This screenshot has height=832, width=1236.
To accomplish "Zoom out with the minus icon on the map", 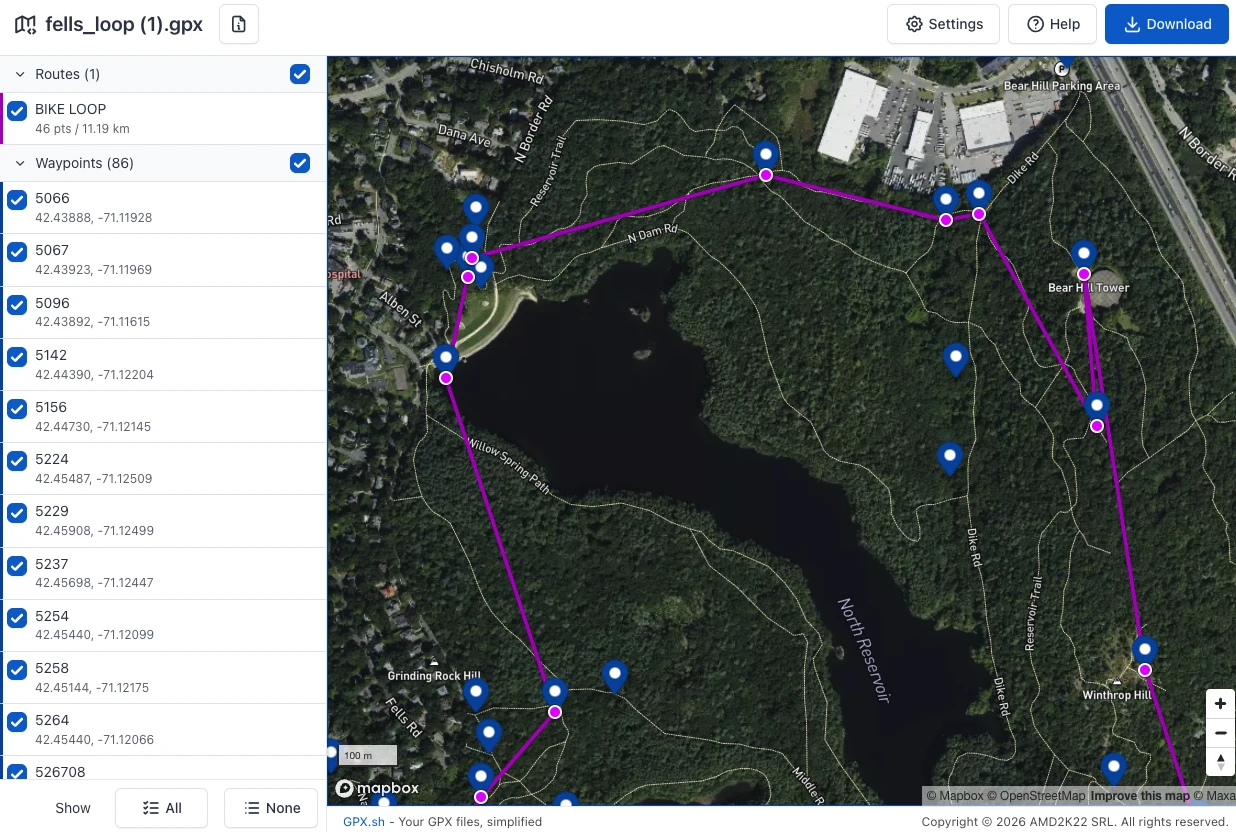I will tap(1220, 733).
